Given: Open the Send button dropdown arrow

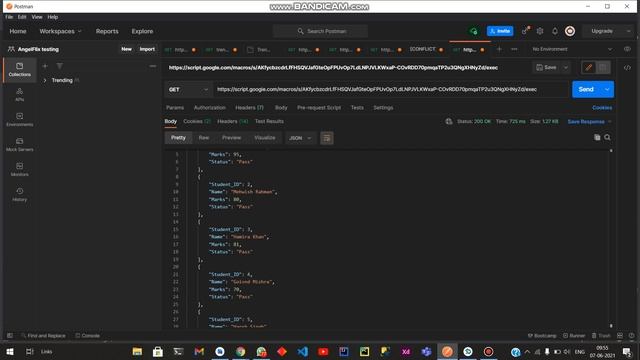Looking at the screenshot, I should tap(607, 89).
